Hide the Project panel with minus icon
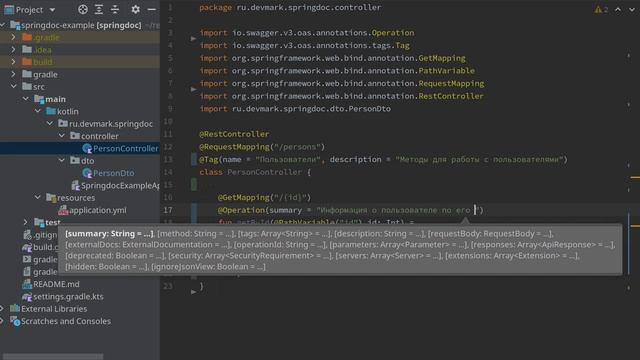Viewport: 640px width, 360px height. tap(151, 9)
